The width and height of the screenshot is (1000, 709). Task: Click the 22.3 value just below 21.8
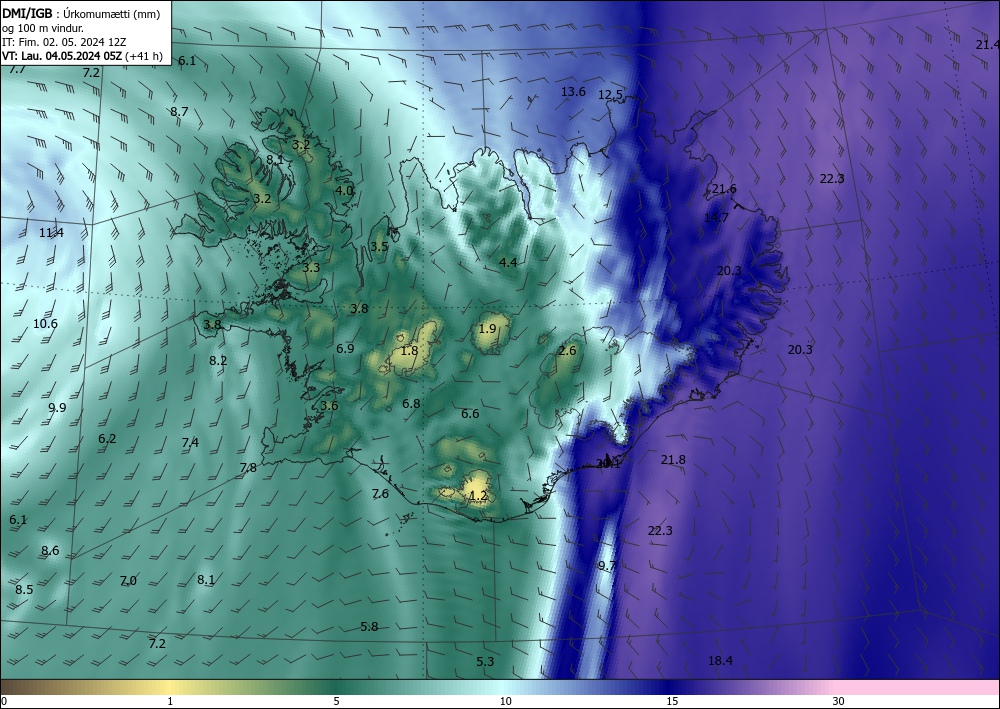click(660, 531)
